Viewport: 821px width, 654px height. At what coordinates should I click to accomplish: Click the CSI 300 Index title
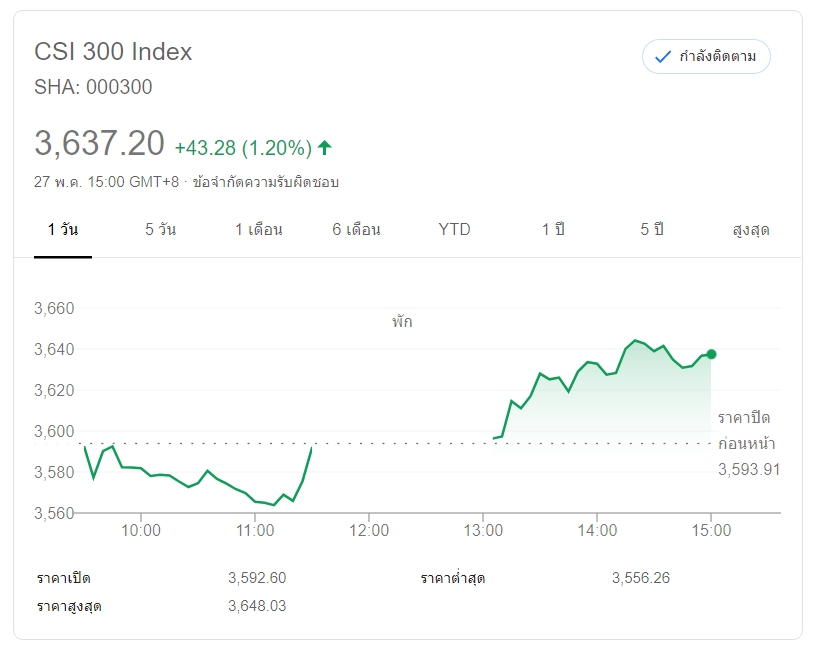[x=113, y=52]
